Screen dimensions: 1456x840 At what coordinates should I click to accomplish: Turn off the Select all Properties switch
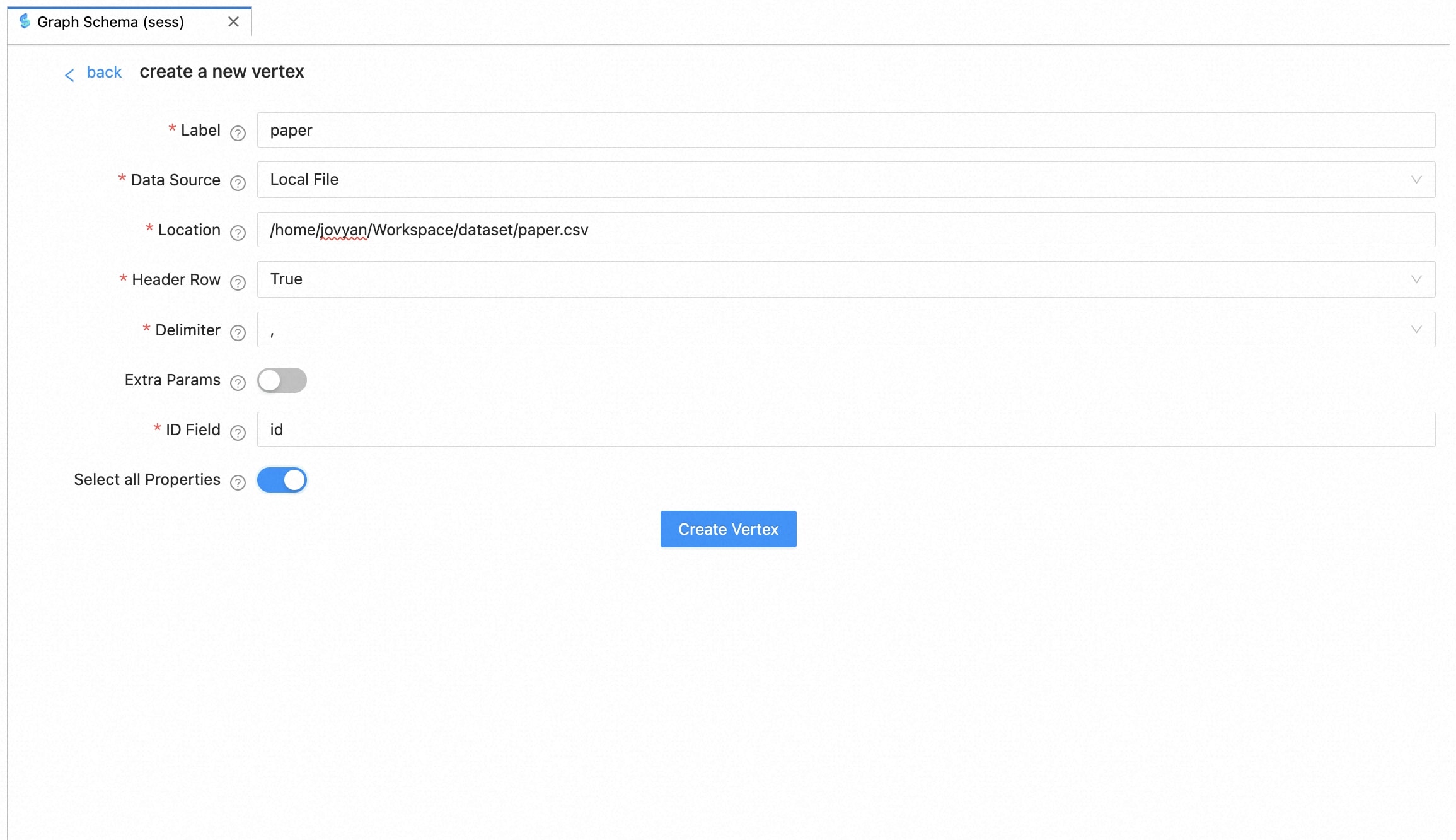(282, 480)
